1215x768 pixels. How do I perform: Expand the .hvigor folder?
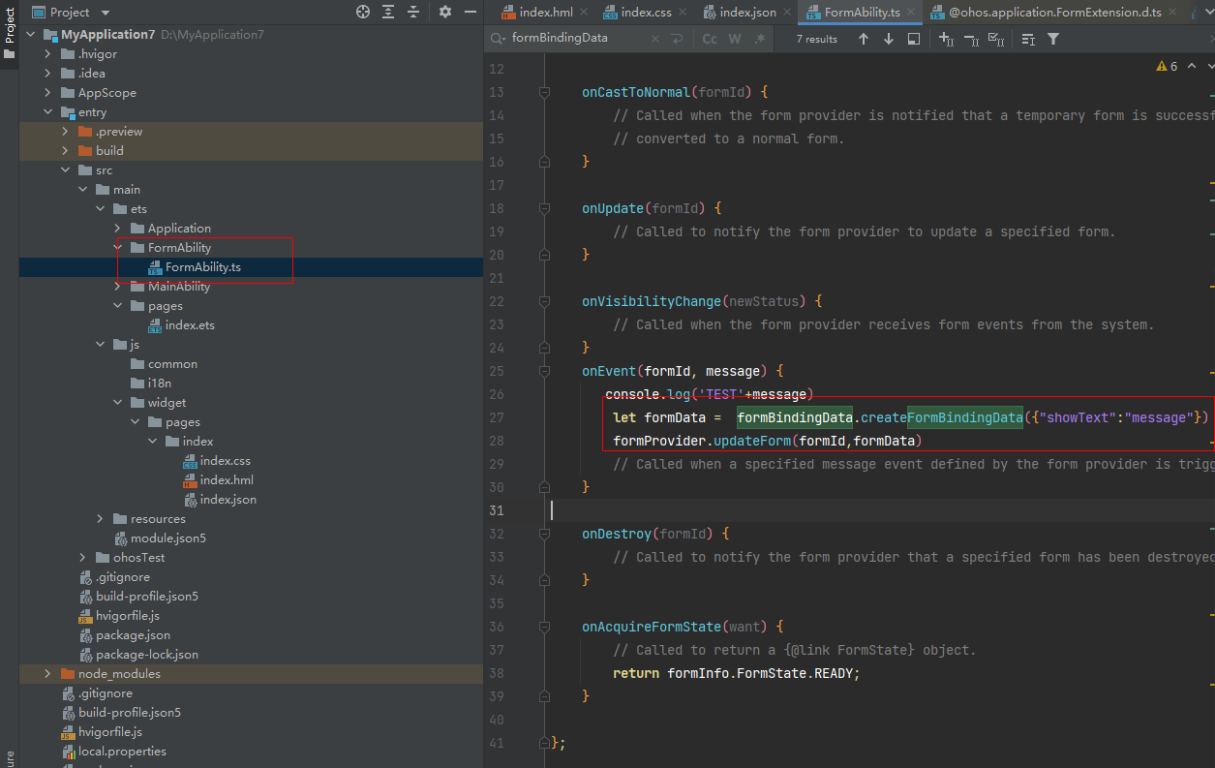tap(47, 54)
